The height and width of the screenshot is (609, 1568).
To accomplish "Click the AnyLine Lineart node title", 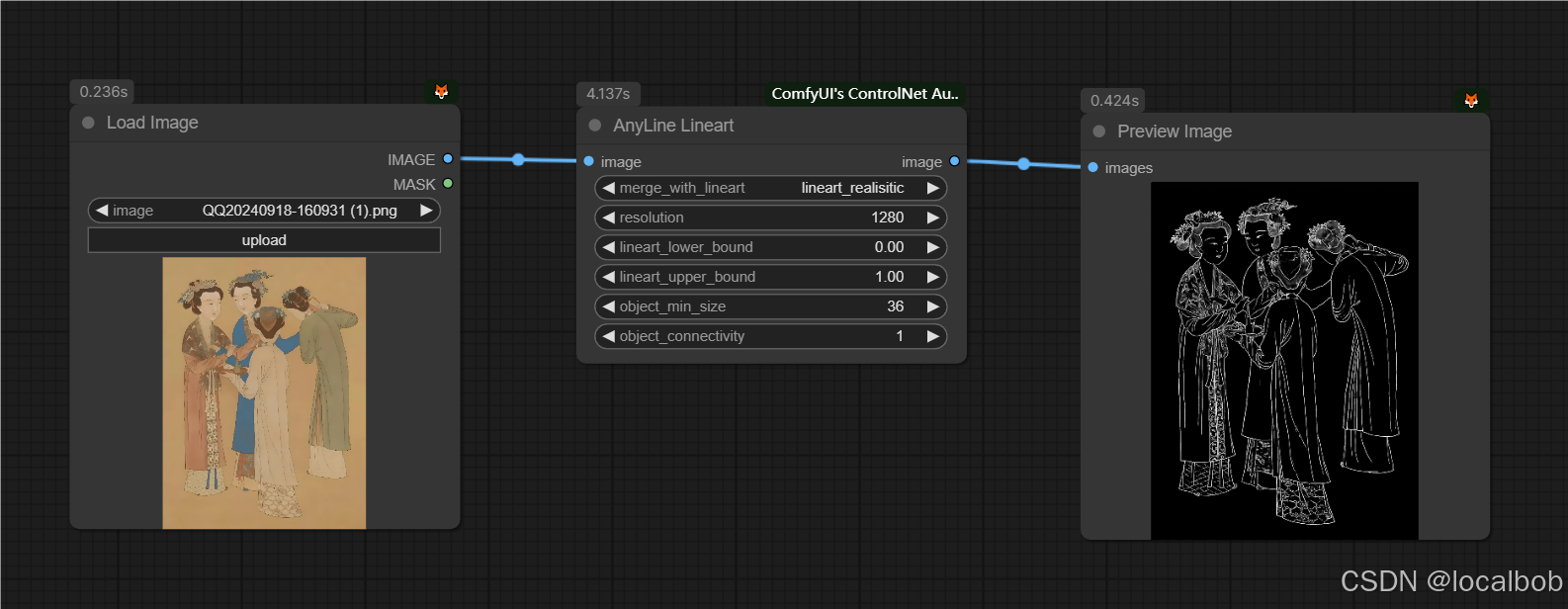I will tap(673, 126).
